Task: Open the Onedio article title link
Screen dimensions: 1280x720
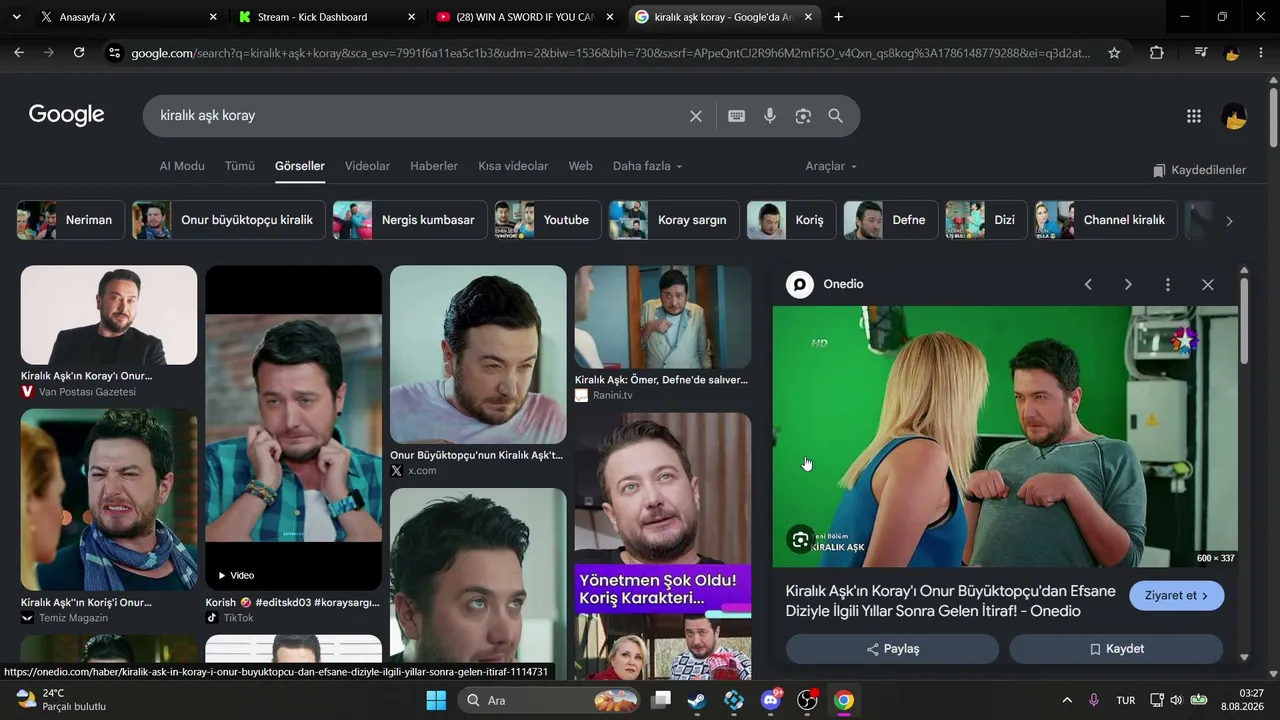Action: (x=950, y=601)
